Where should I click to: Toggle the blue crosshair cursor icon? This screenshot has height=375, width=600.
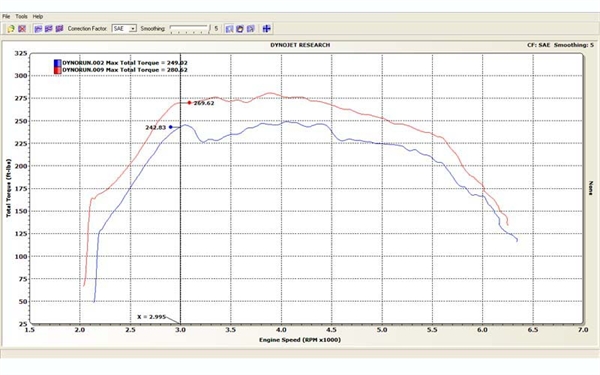tap(267, 29)
